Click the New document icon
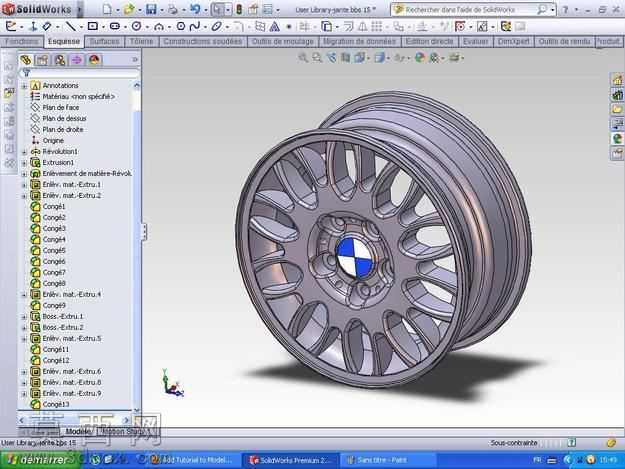Image resolution: width=625 pixels, height=469 pixels. point(107,9)
